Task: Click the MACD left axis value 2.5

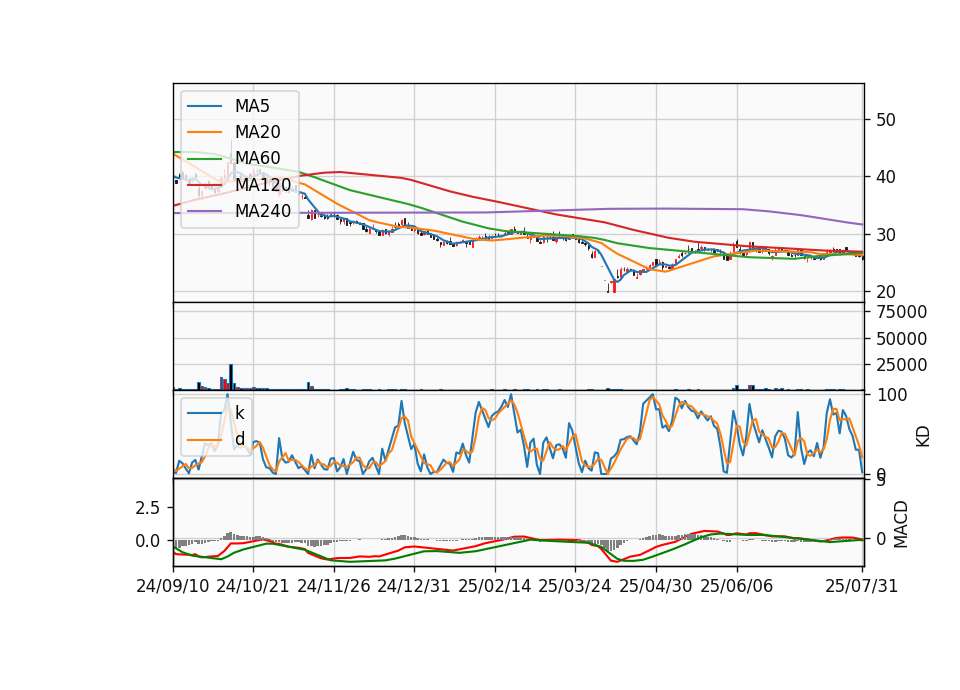Action: 148,508
